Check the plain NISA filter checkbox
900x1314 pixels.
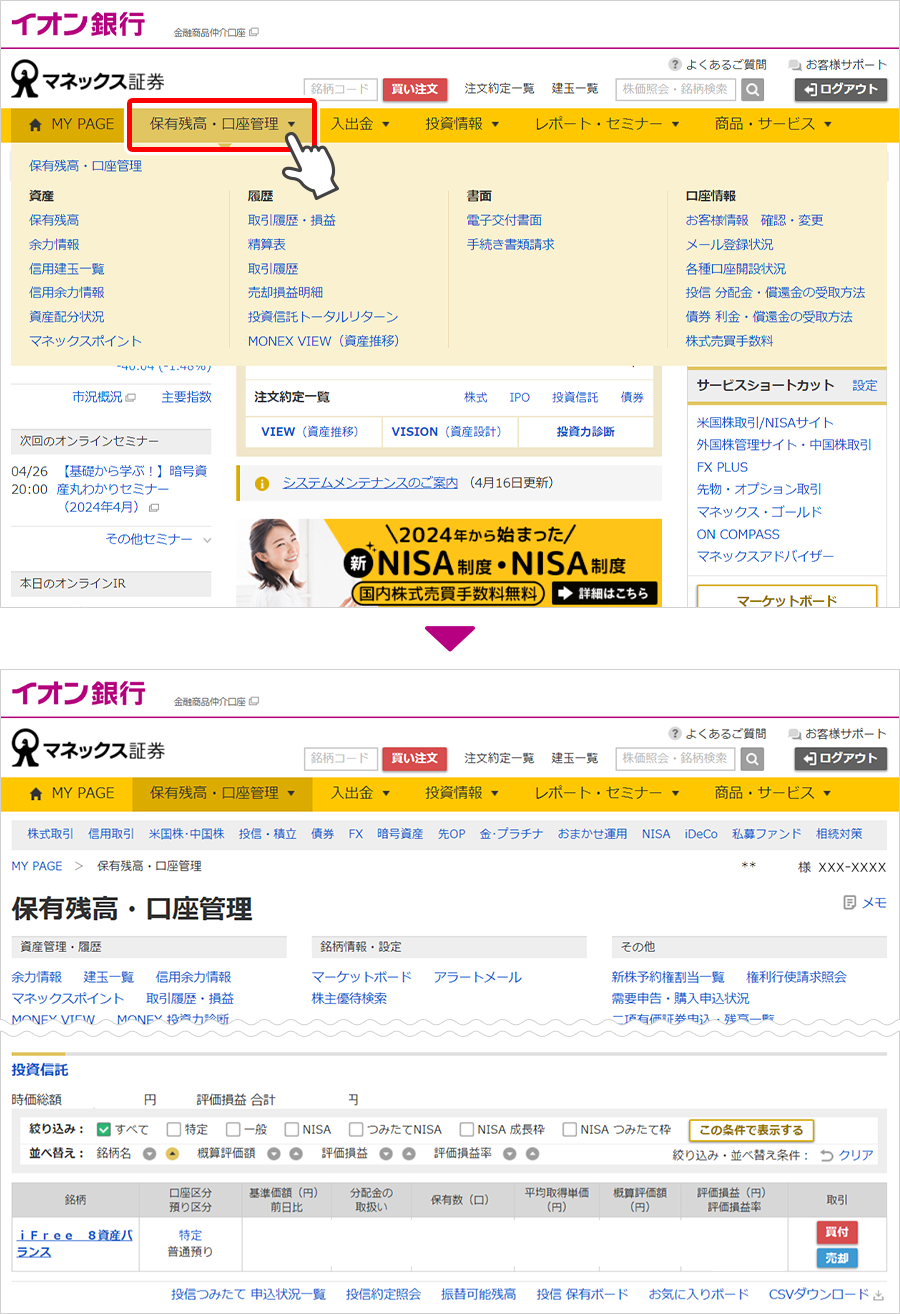pyautogui.click(x=292, y=1129)
